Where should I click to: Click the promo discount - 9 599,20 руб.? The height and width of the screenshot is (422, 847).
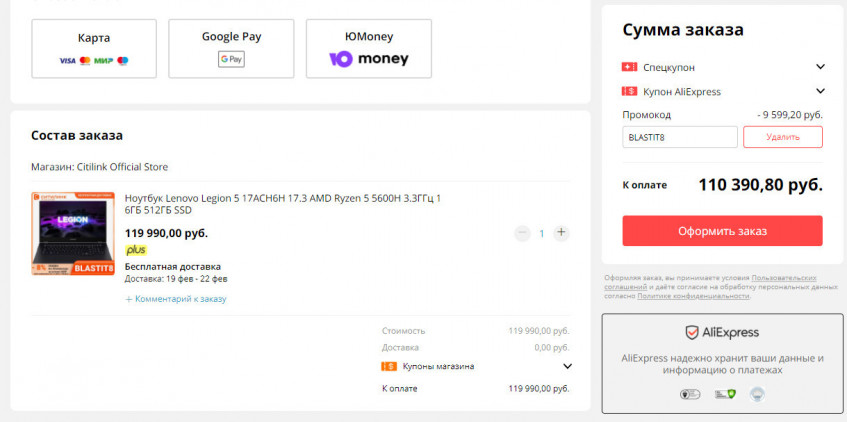click(790, 115)
